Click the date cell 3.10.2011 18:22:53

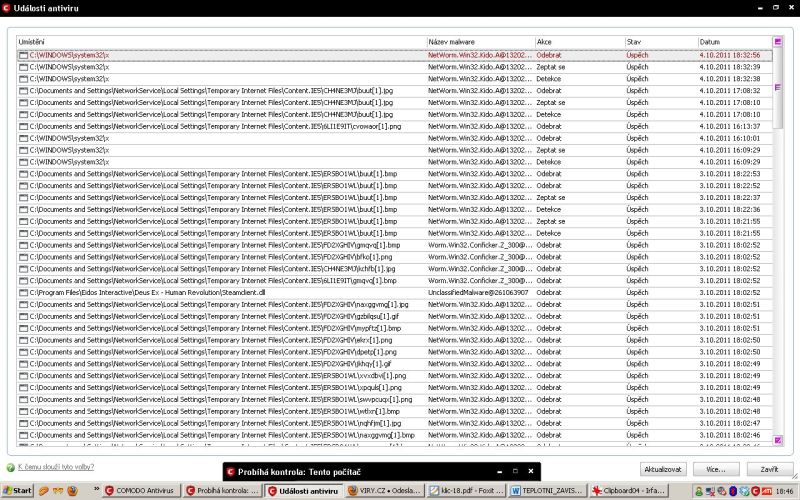(x=730, y=174)
